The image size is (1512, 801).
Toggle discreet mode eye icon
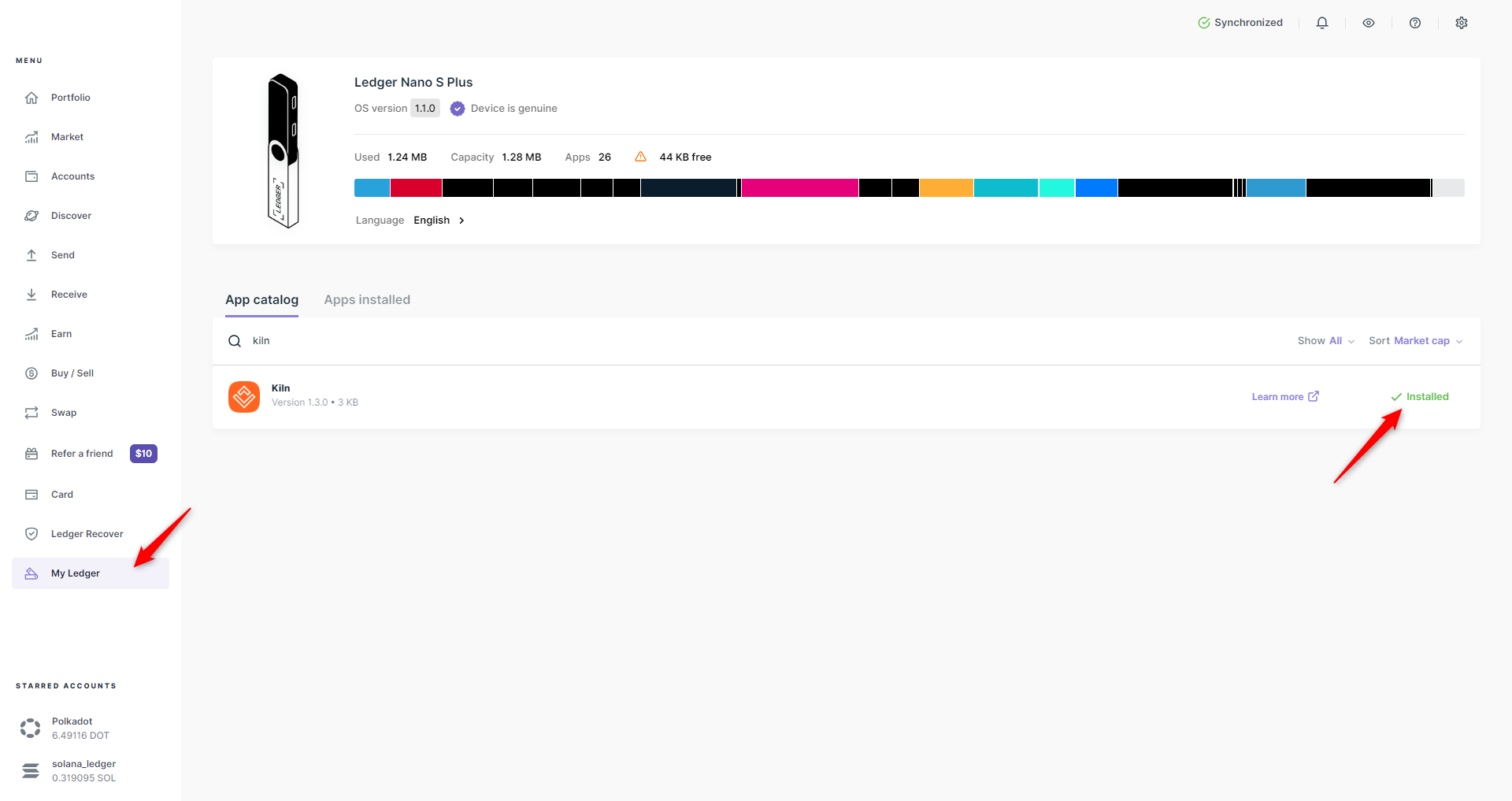click(1369, 23)
